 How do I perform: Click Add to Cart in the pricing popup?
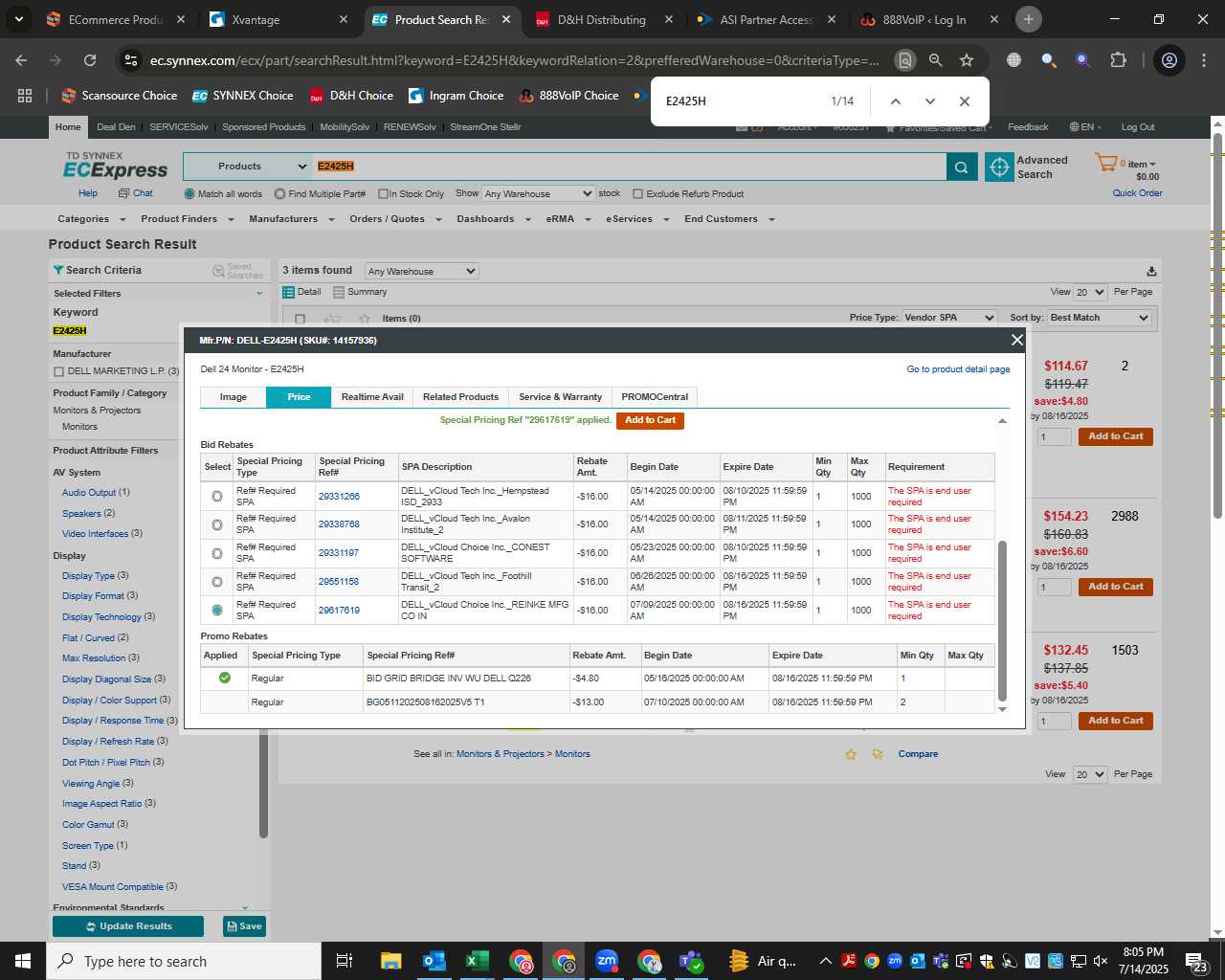650,420
